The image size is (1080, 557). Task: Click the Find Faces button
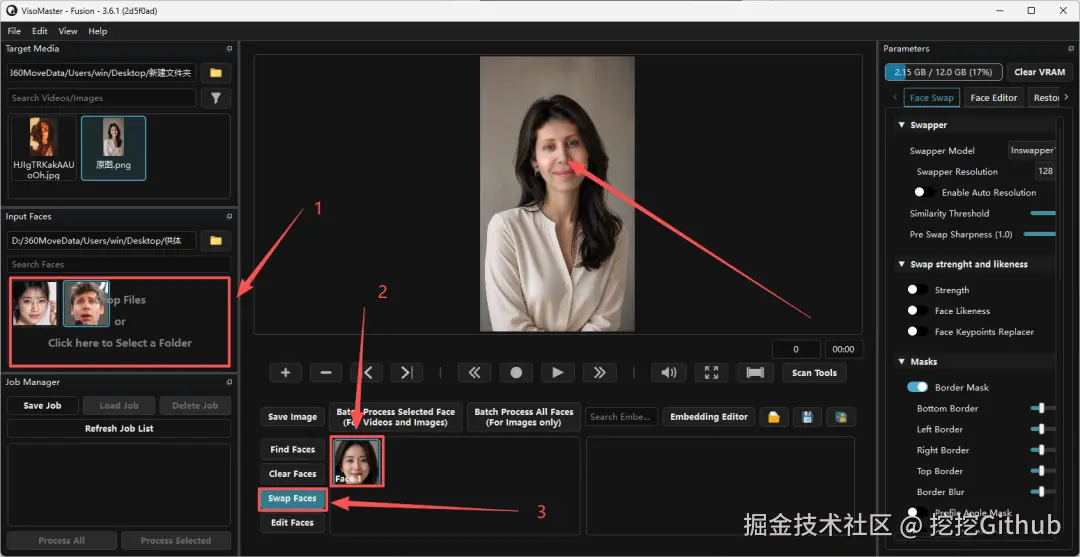coord(293,449)
